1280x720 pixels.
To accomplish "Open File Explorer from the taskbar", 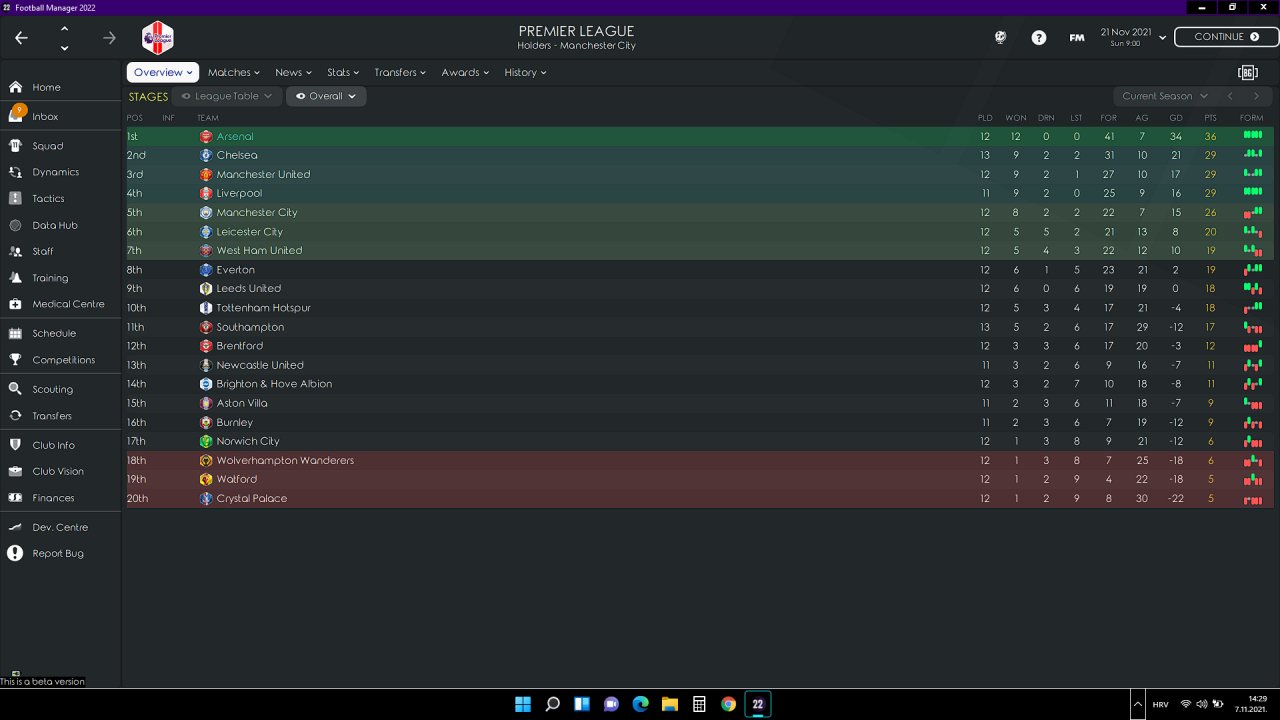I will (670, 704).
